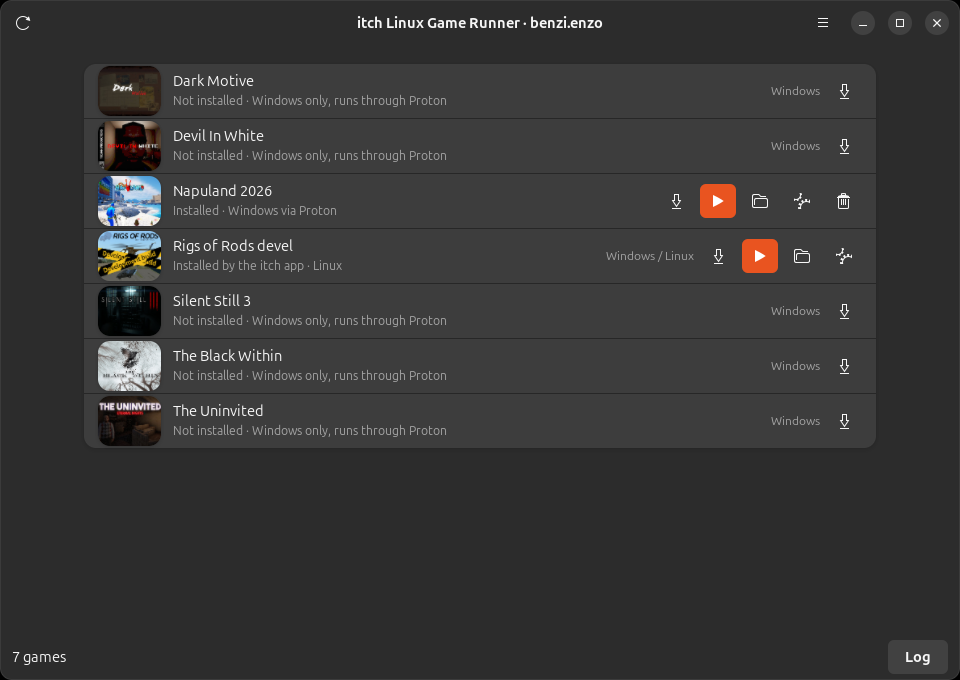Image resolution: width=960 pixels, height=680 pixels.
Task: Delete Napuland 2026 with the trash icon
Action: coord(844,201)
